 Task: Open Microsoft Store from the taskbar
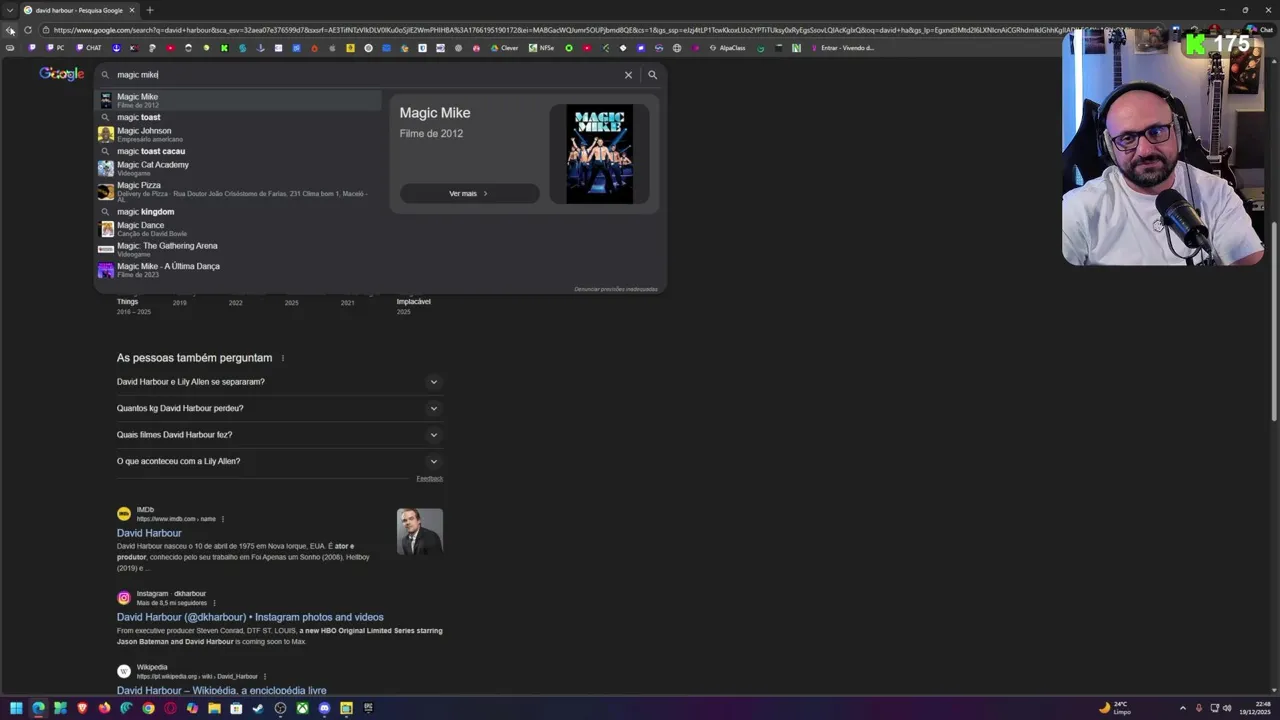pos(236,708)
